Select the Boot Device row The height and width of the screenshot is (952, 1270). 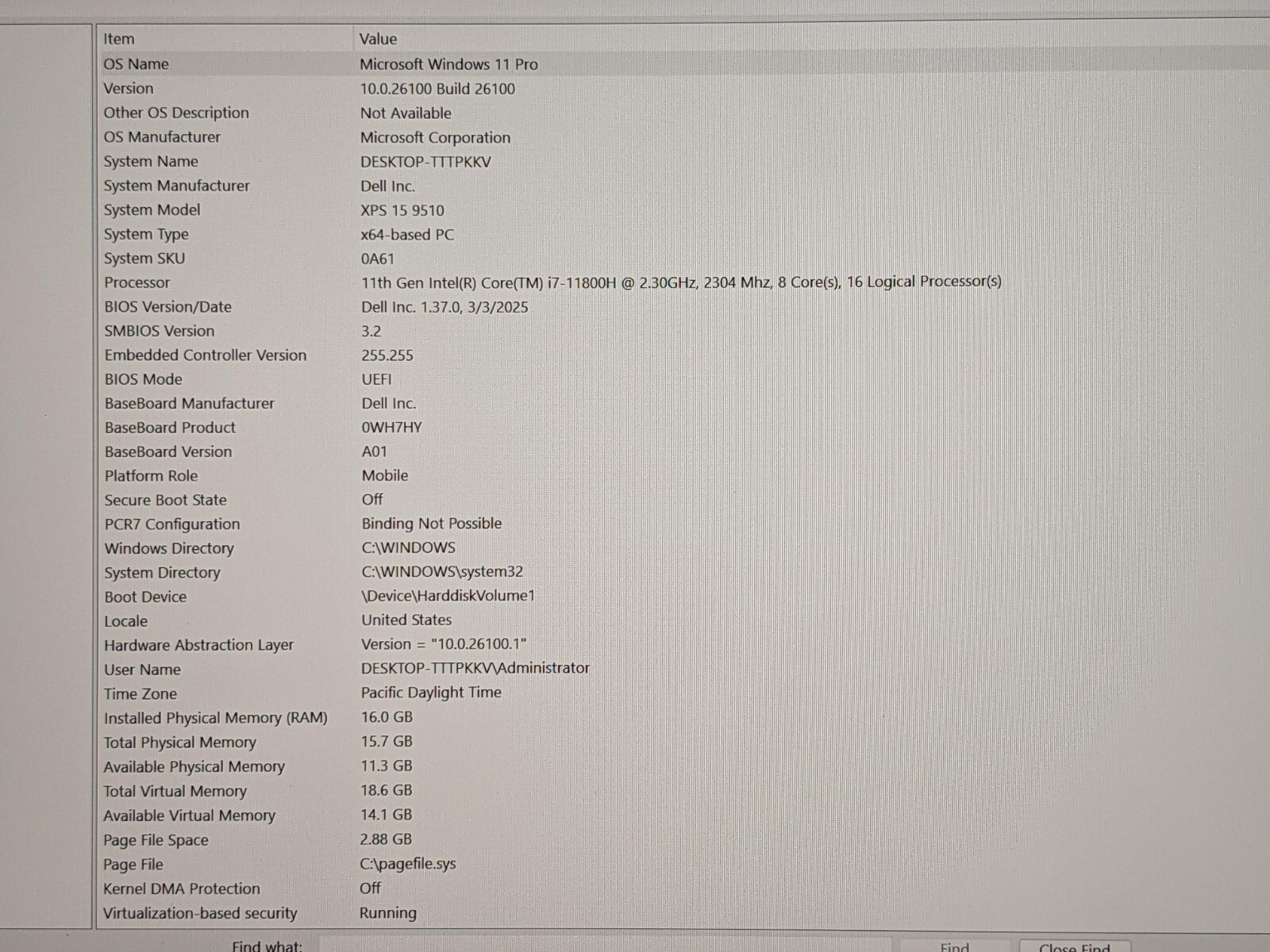683,597
